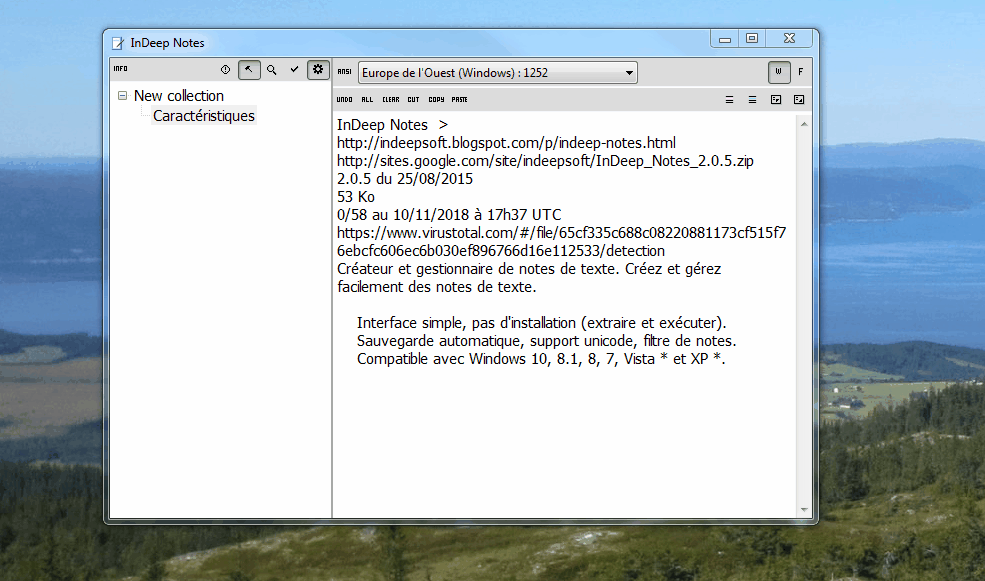This screenshot has width=985, height=581.
Task: Click the left of the two box icons
Action: pos(776,100)
